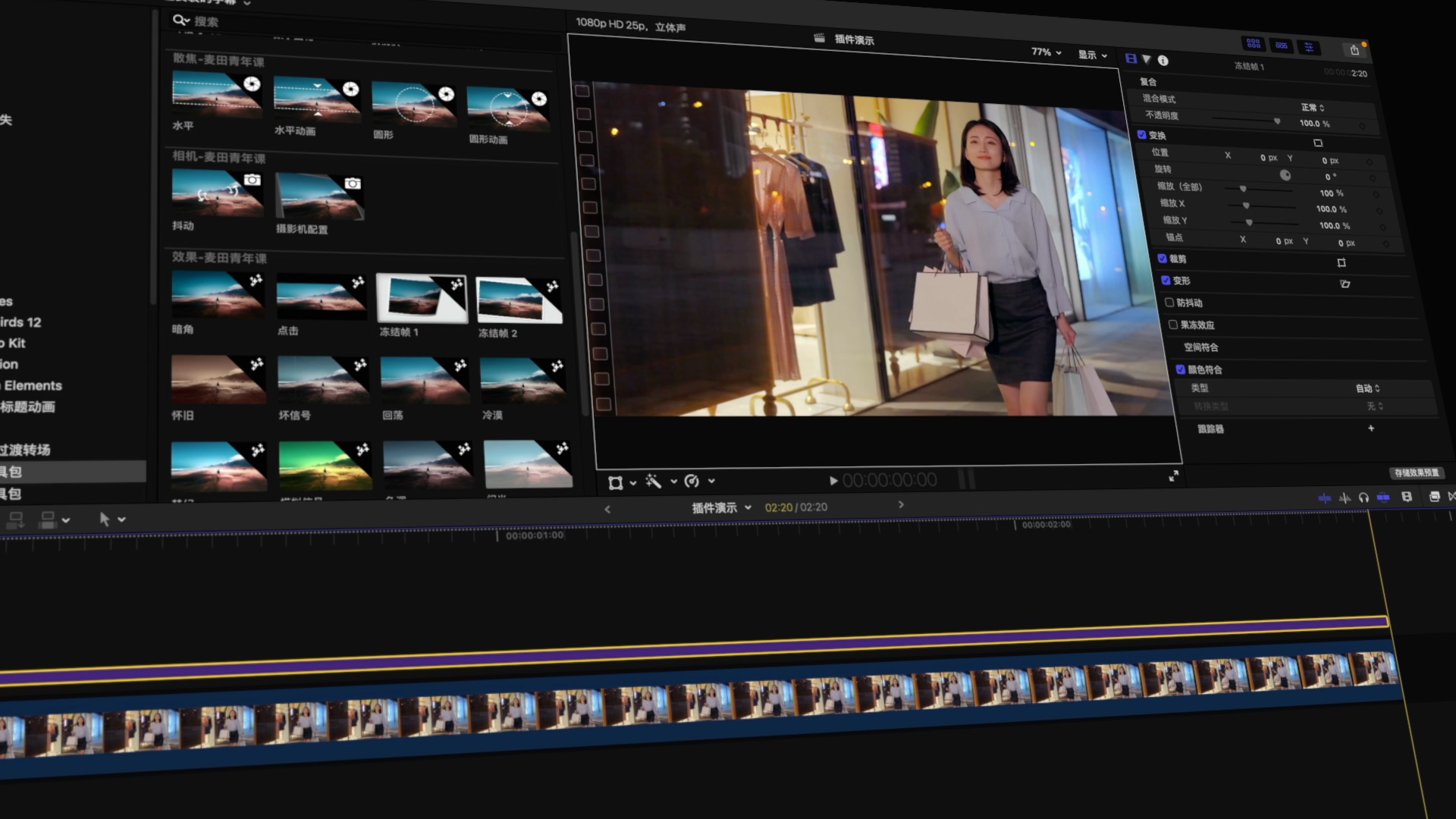Click the 存储效果预置 button

click(1416, 472)
